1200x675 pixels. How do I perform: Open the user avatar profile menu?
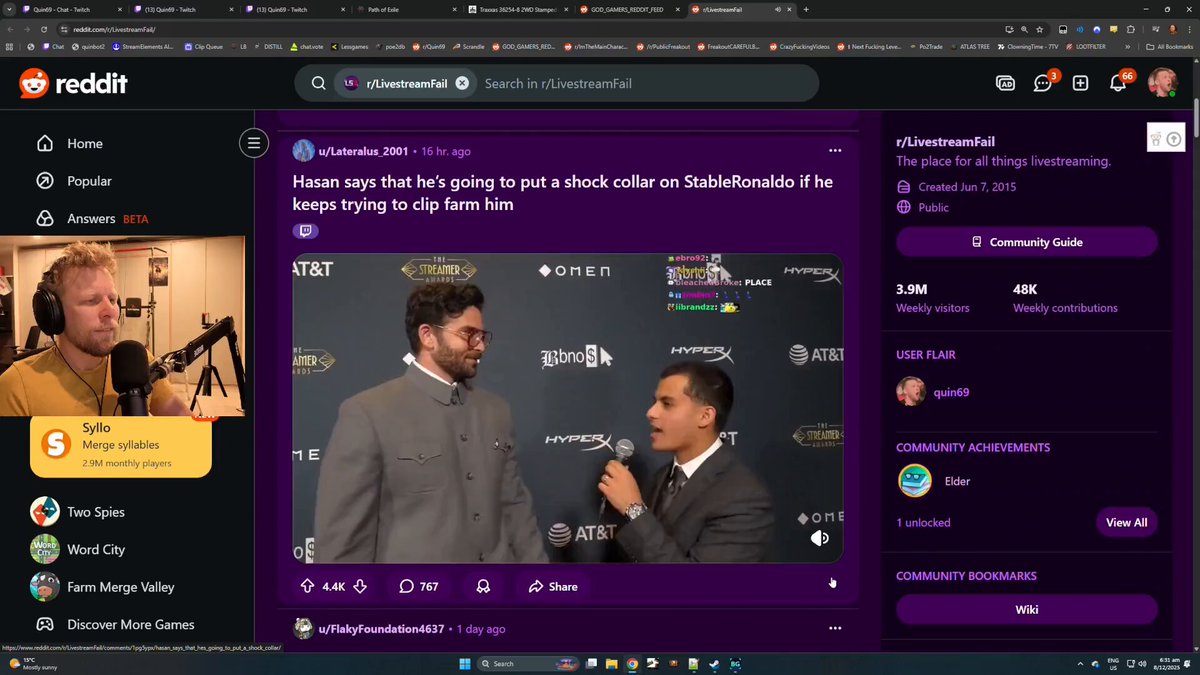click(1162, 83)
